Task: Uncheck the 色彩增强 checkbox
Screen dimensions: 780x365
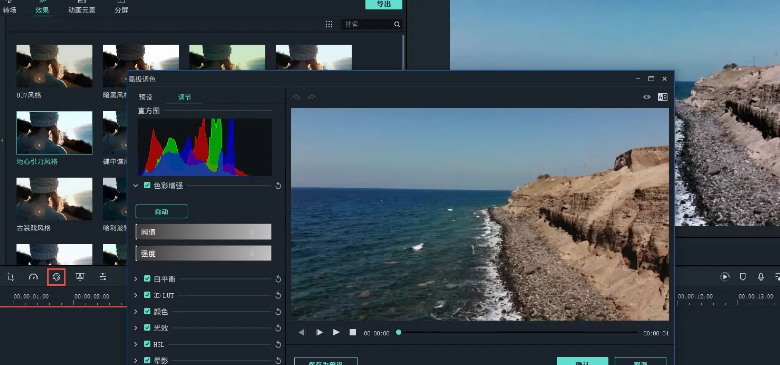Action: click(147, 185)
